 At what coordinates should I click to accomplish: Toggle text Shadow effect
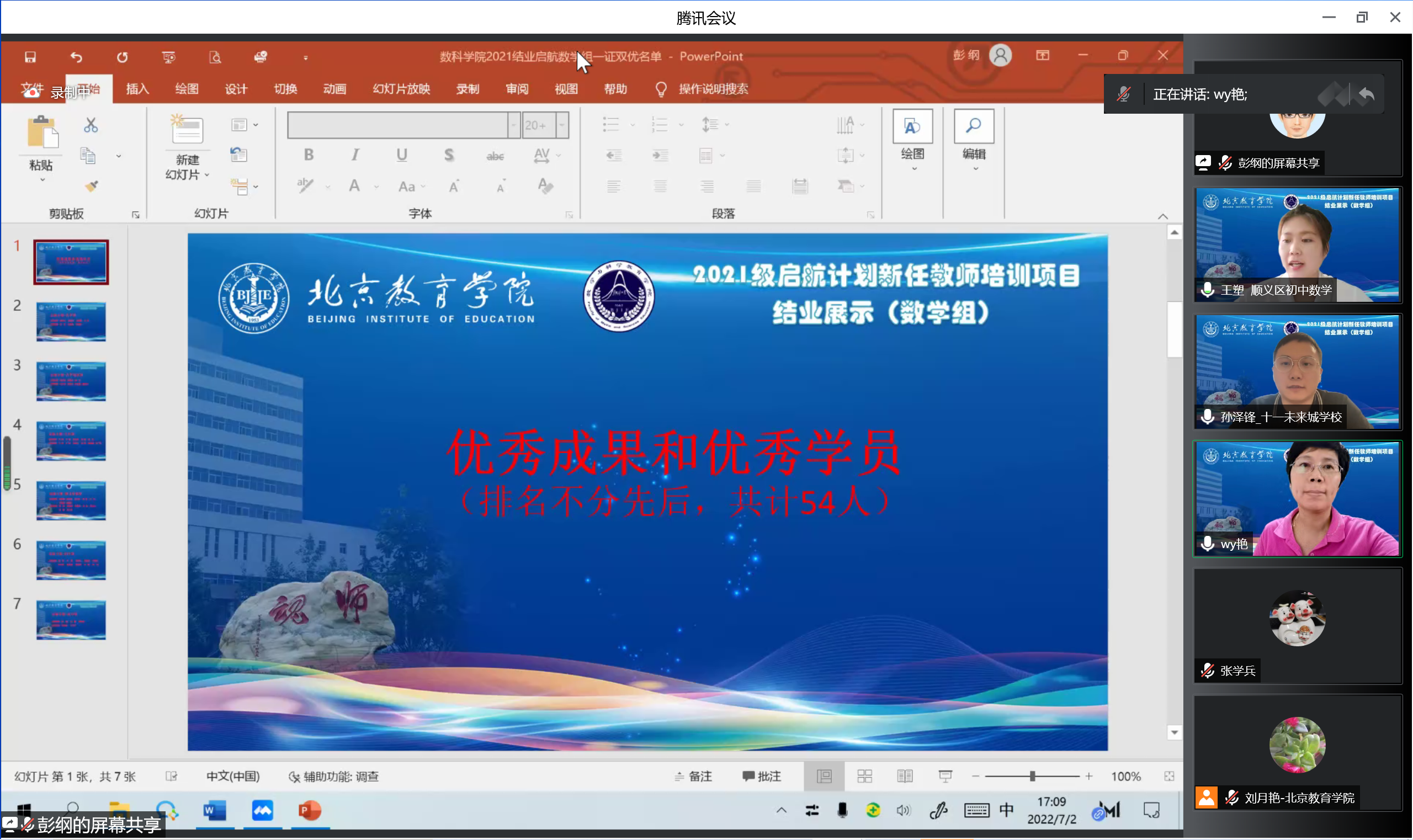[449, 155]
